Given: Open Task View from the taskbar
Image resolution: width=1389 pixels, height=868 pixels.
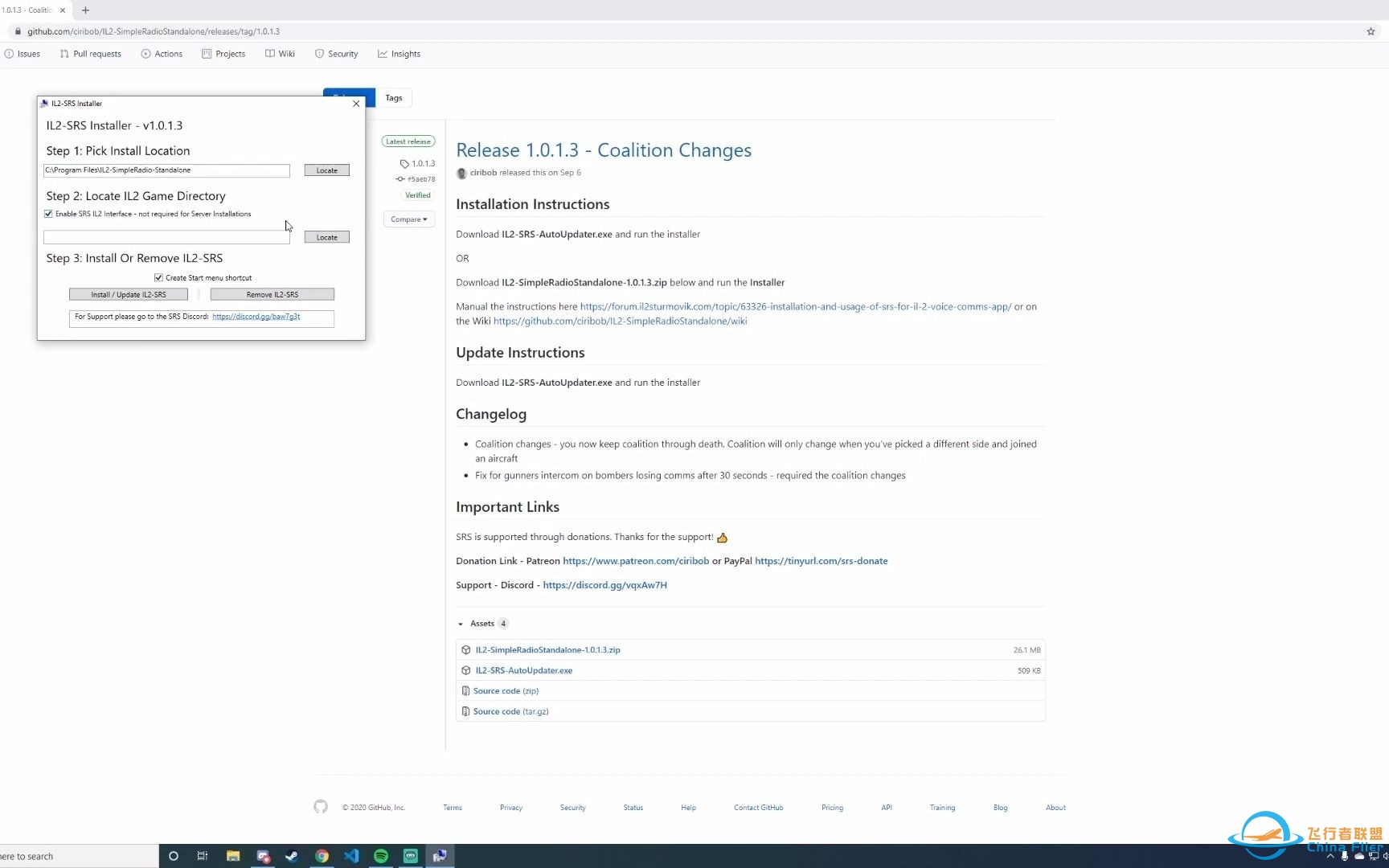Looking at the screenshot, I should (203, 856).
